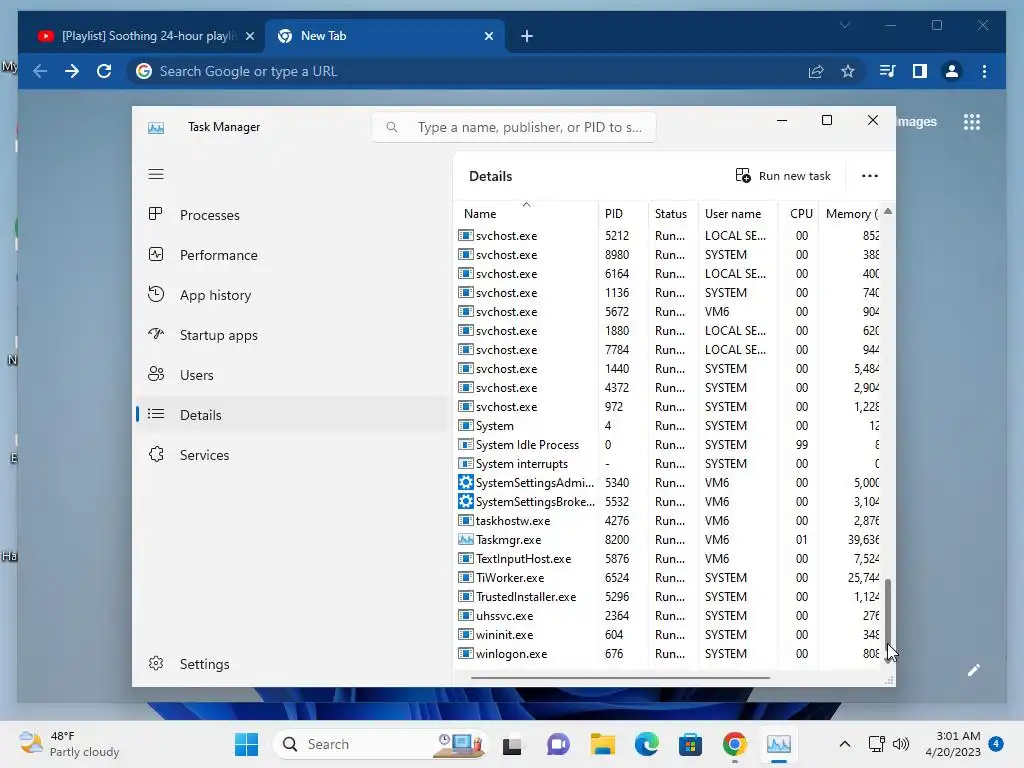Open the weather widget on the taskbar
Viewport: 1024px width, 768px height.
click(69, 744)
